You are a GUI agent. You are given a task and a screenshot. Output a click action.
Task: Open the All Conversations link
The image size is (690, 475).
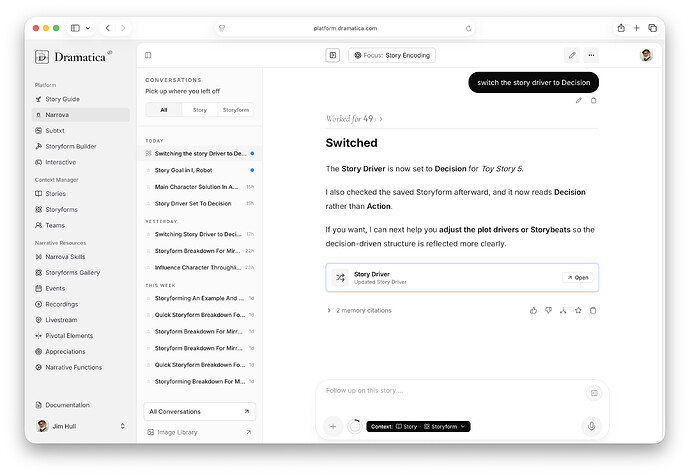click(199, 412)
